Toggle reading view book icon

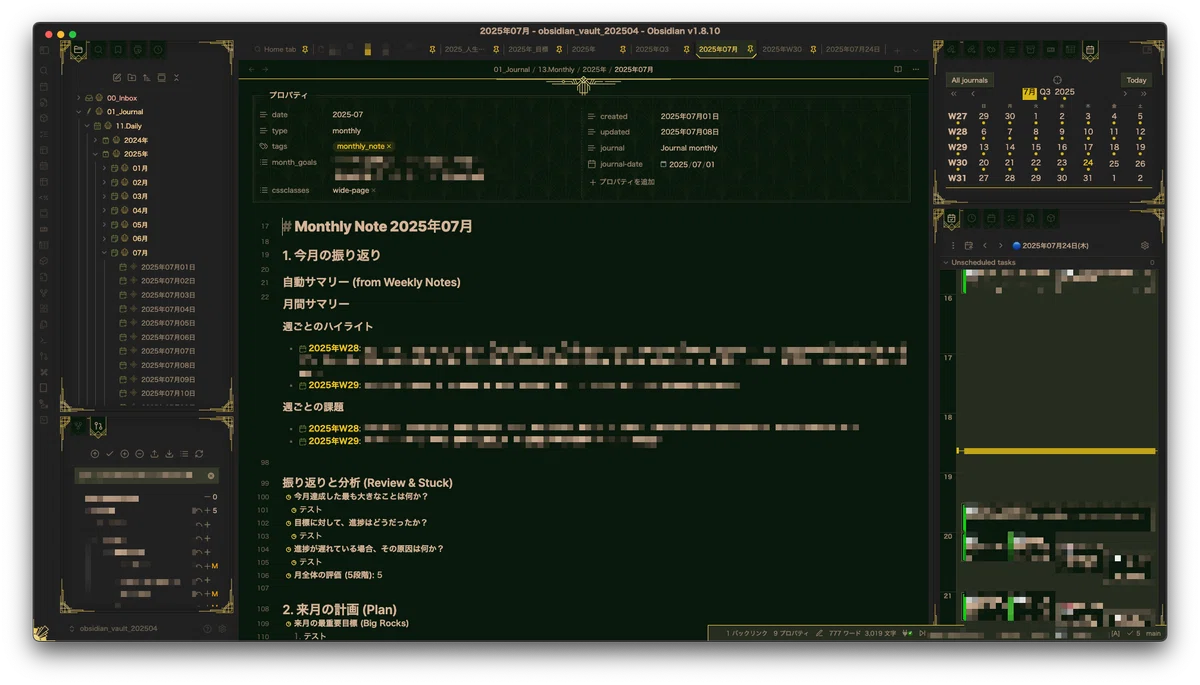(x=898, y=69)
